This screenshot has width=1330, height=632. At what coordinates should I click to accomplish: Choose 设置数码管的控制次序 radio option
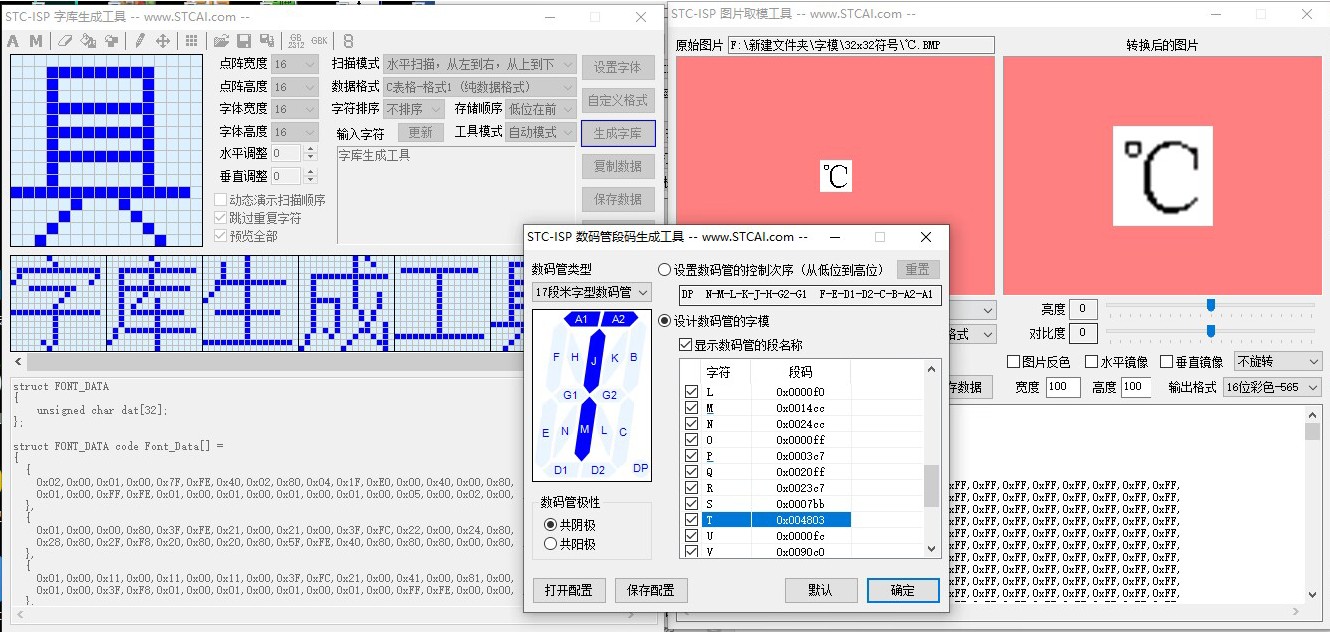pos(665,269)
